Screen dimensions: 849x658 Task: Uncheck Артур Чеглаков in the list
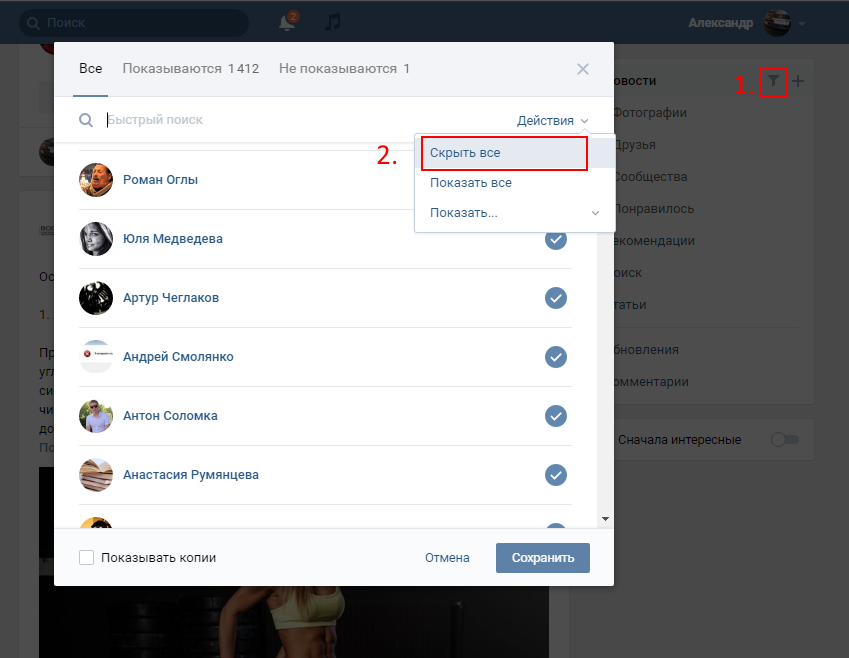click(x=556, y=298)
